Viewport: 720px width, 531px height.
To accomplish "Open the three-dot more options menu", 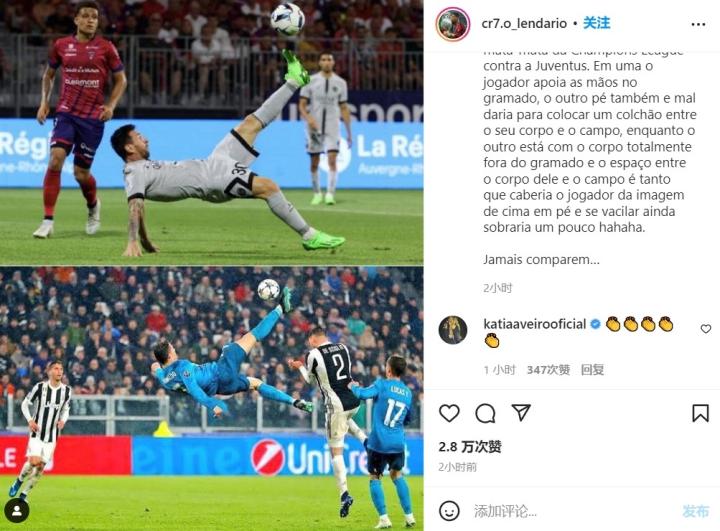I will tap(698, 24).
